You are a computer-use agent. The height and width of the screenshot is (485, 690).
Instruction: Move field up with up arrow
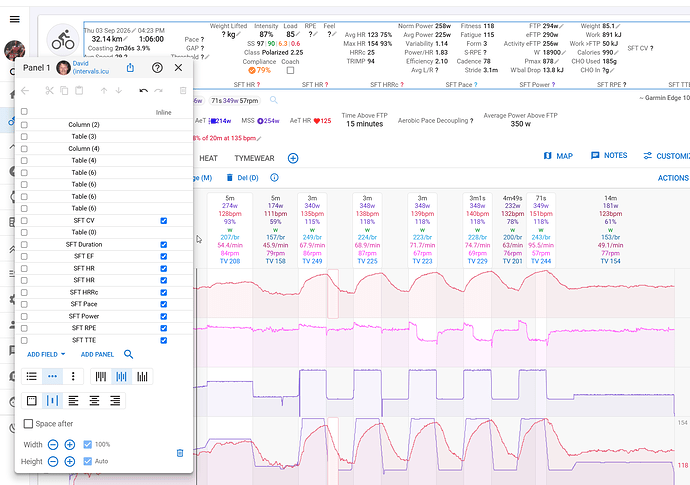point(104,91)
